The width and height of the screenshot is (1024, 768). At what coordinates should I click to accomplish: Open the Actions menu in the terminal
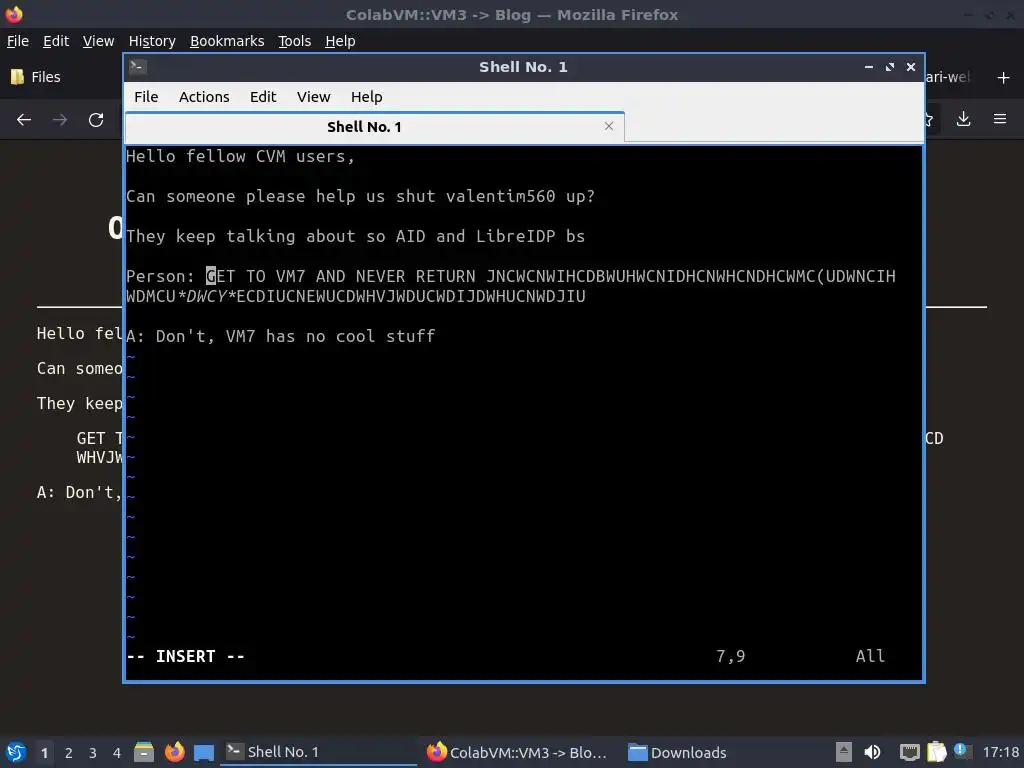click(x=204, y=97)
